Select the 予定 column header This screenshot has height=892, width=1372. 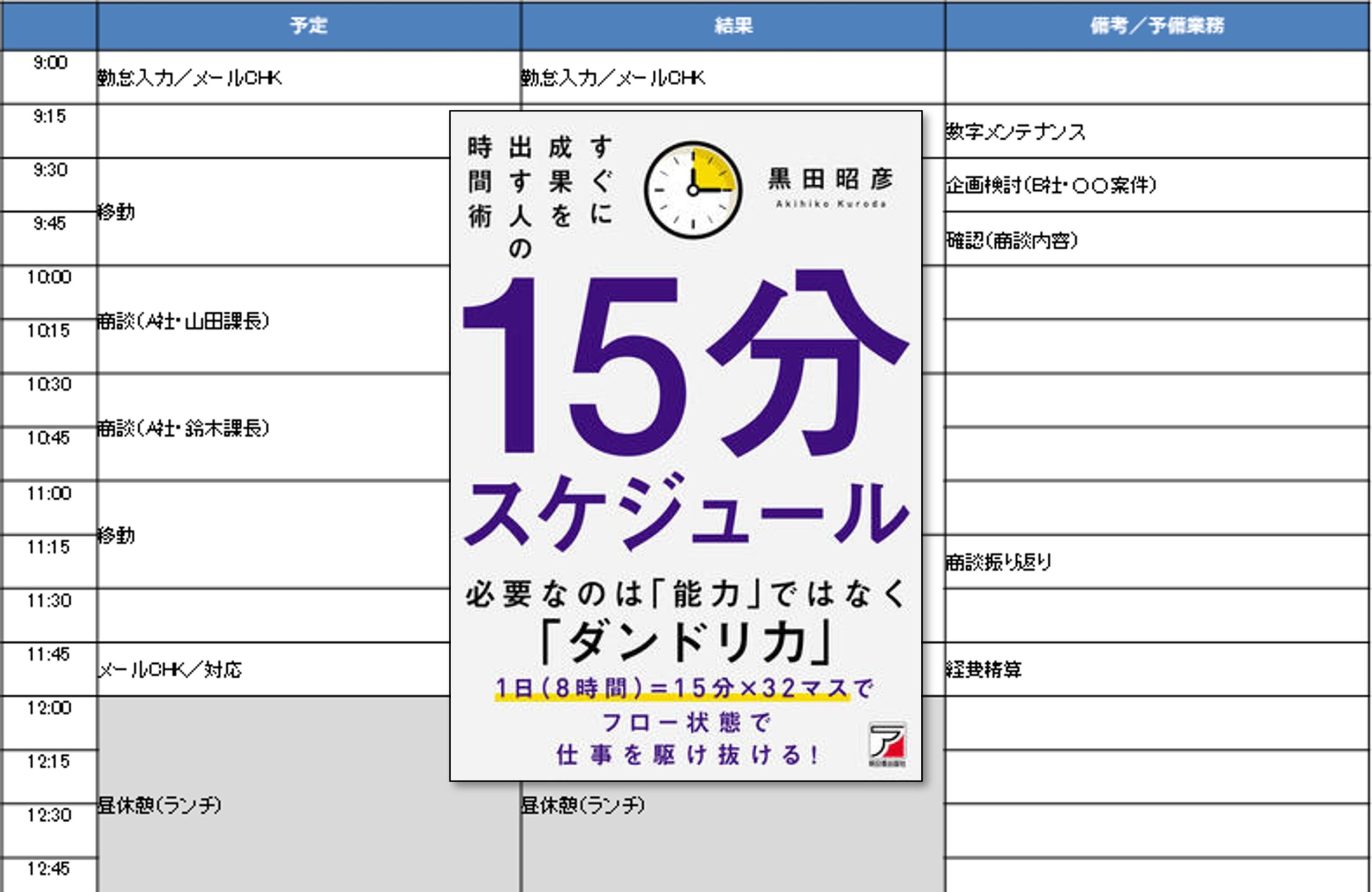point(309,25)
